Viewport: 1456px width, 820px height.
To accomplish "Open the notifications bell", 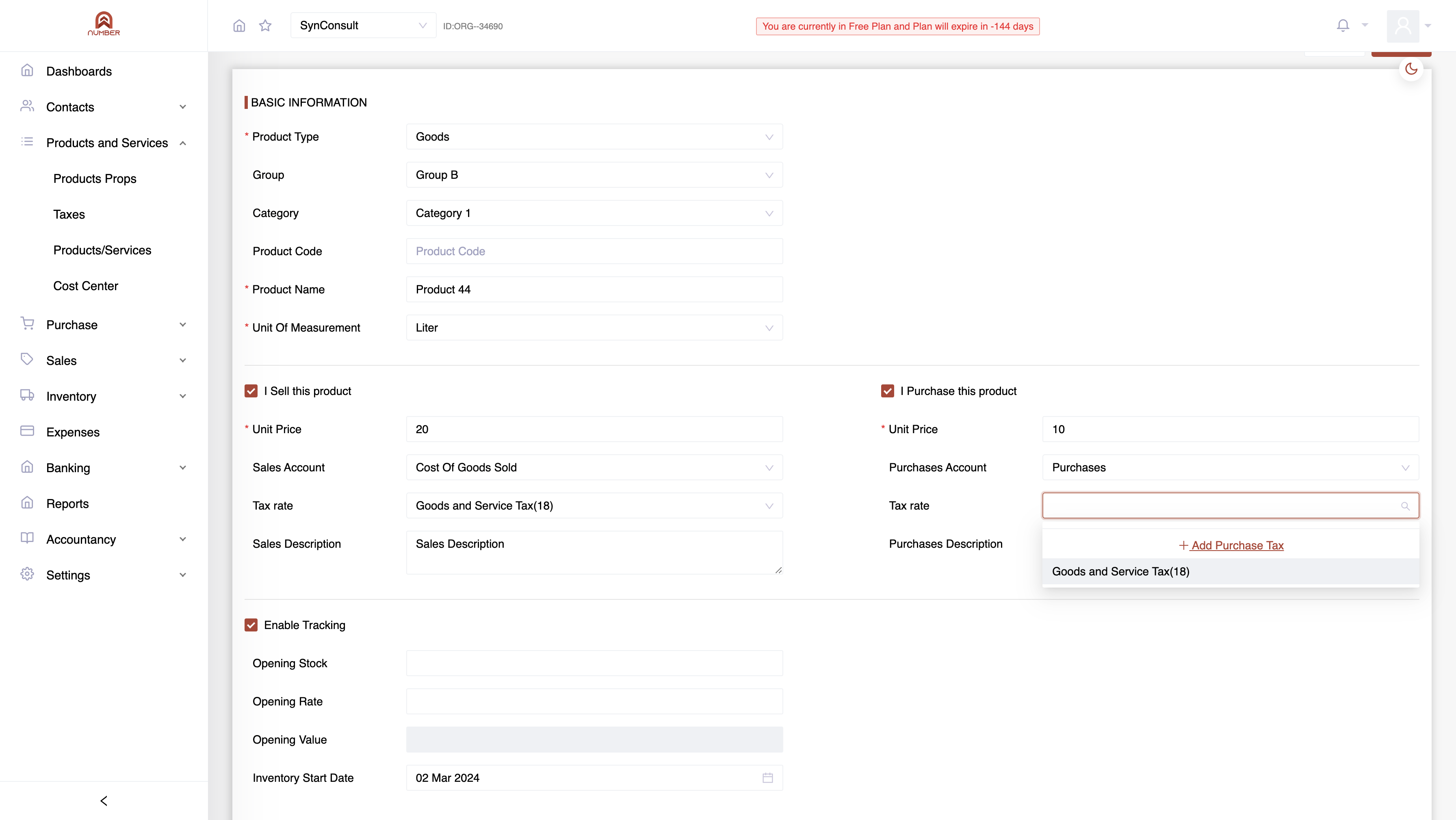I will point(1343,26).
